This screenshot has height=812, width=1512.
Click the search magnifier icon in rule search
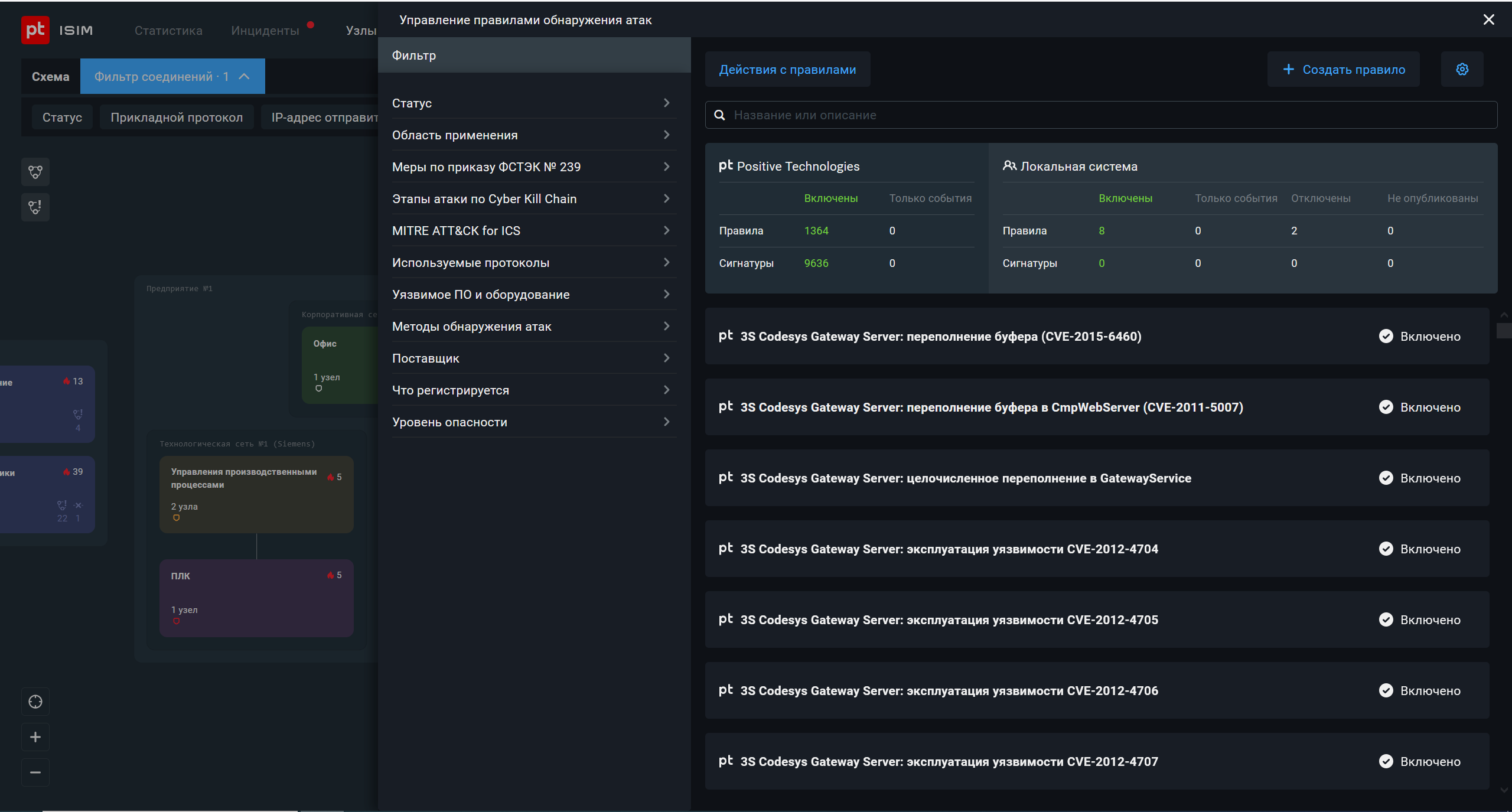tap(719, 115)
